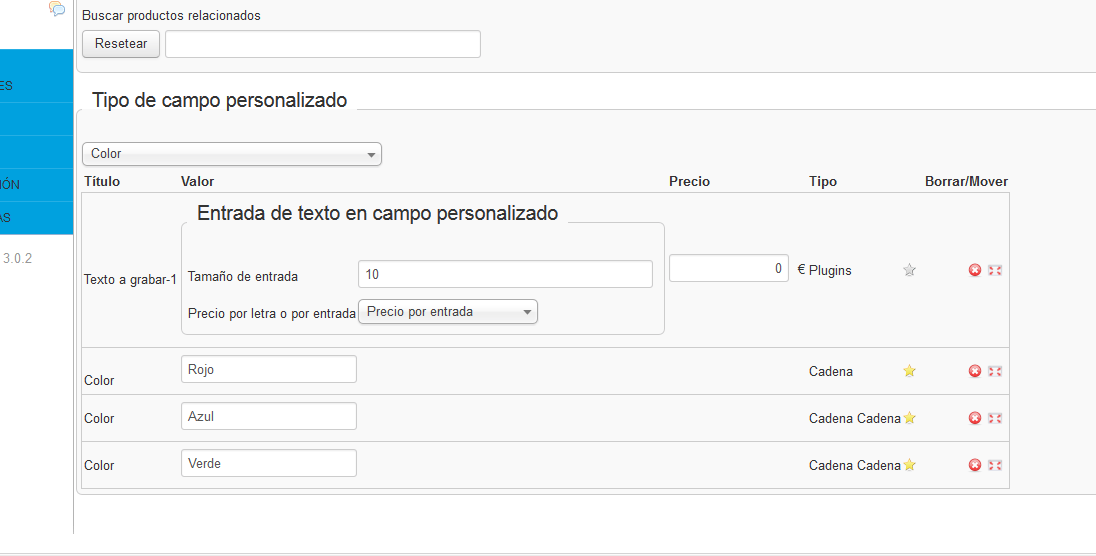
Task: Click the Precio column header
Action: pos(689,181)
